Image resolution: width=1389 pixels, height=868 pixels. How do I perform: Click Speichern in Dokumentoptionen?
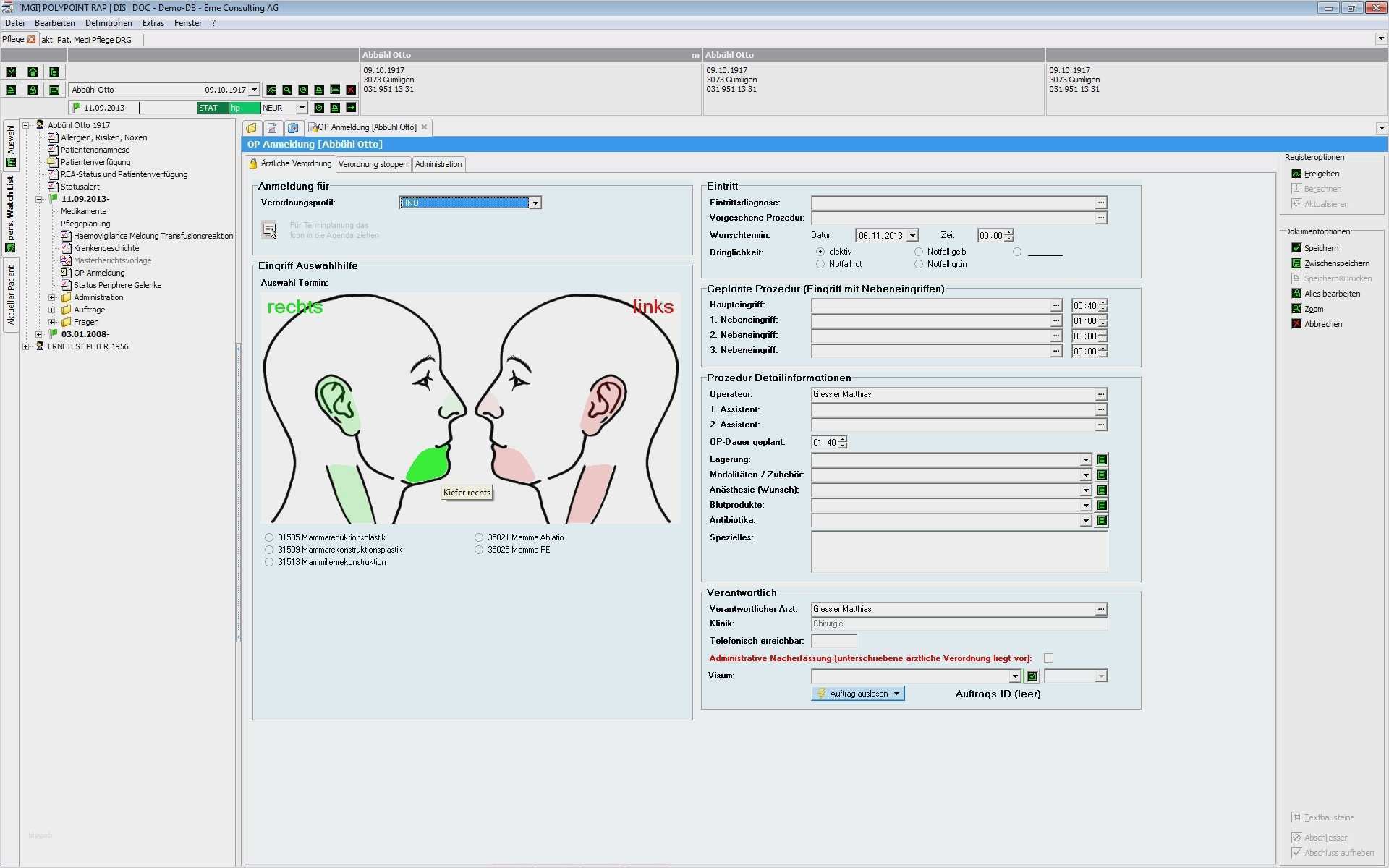click(1320, 248)
